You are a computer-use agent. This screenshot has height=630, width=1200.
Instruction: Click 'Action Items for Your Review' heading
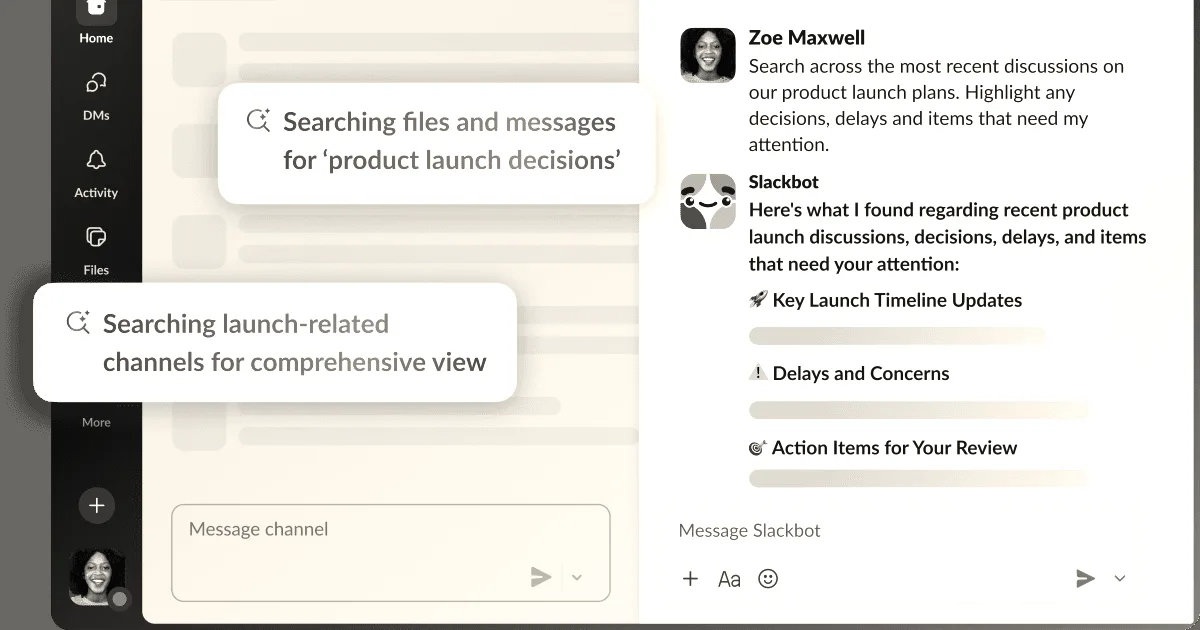coord(894,448)
